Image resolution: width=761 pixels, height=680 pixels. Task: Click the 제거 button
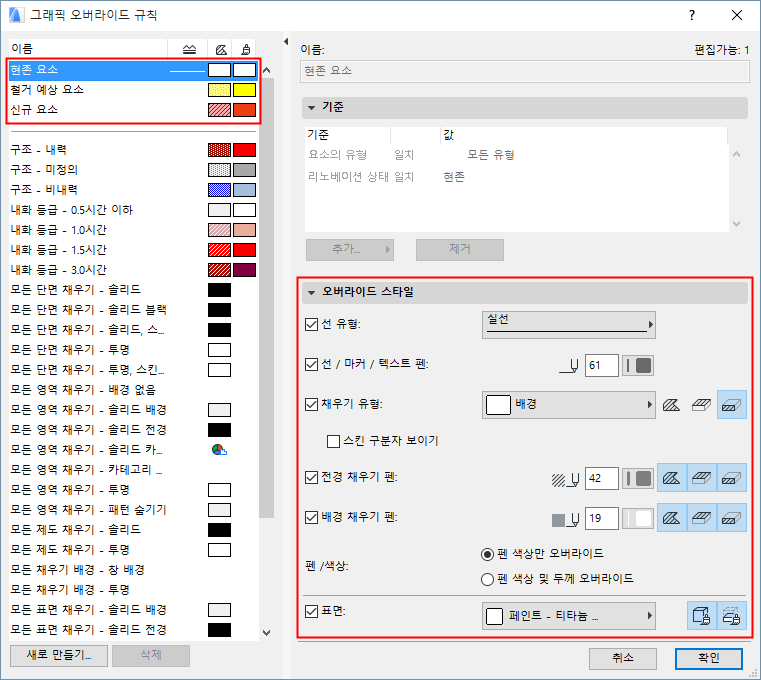click(x=460, y=249)
